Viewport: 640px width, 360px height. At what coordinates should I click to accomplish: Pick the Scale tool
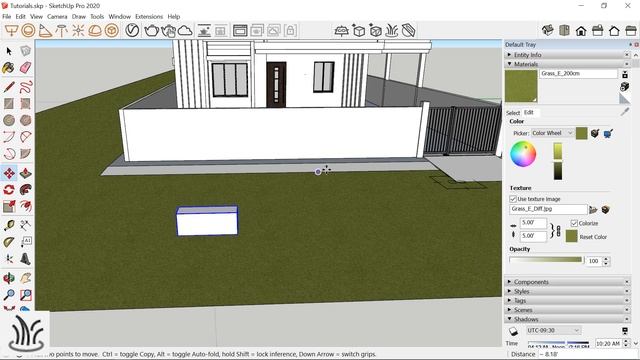pyautogui.click(x=9, y=206)
